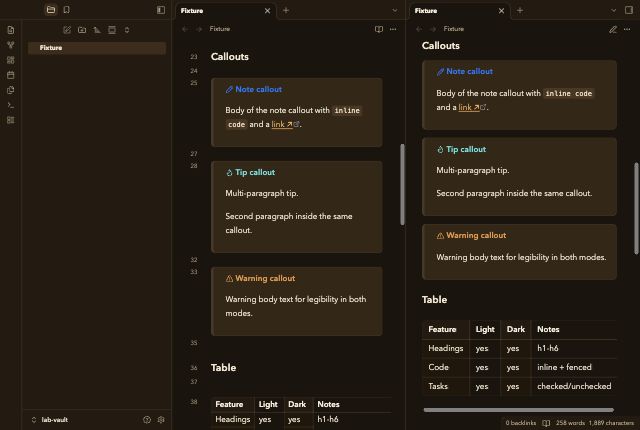Toggle the right sidebar
This screenshot has height=430, width=640.
click(629, 10)
